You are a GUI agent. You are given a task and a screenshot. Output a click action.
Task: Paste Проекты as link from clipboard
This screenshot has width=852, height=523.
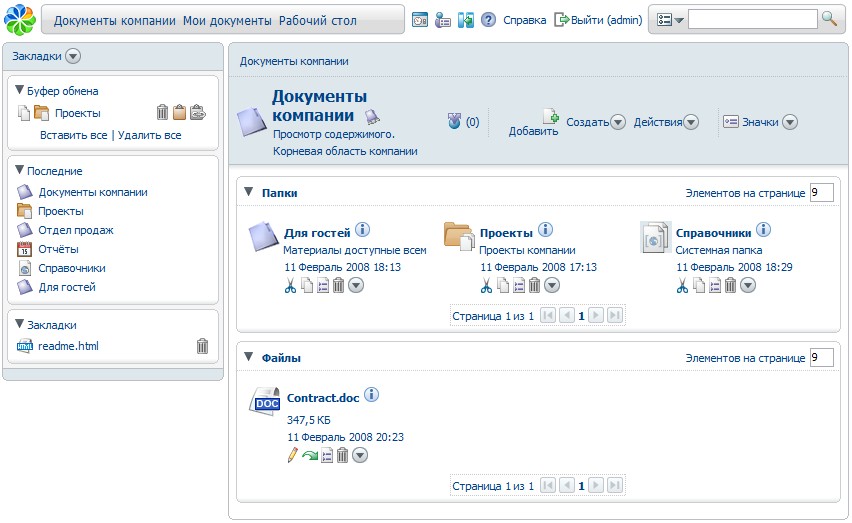click(x=197, y=112)
